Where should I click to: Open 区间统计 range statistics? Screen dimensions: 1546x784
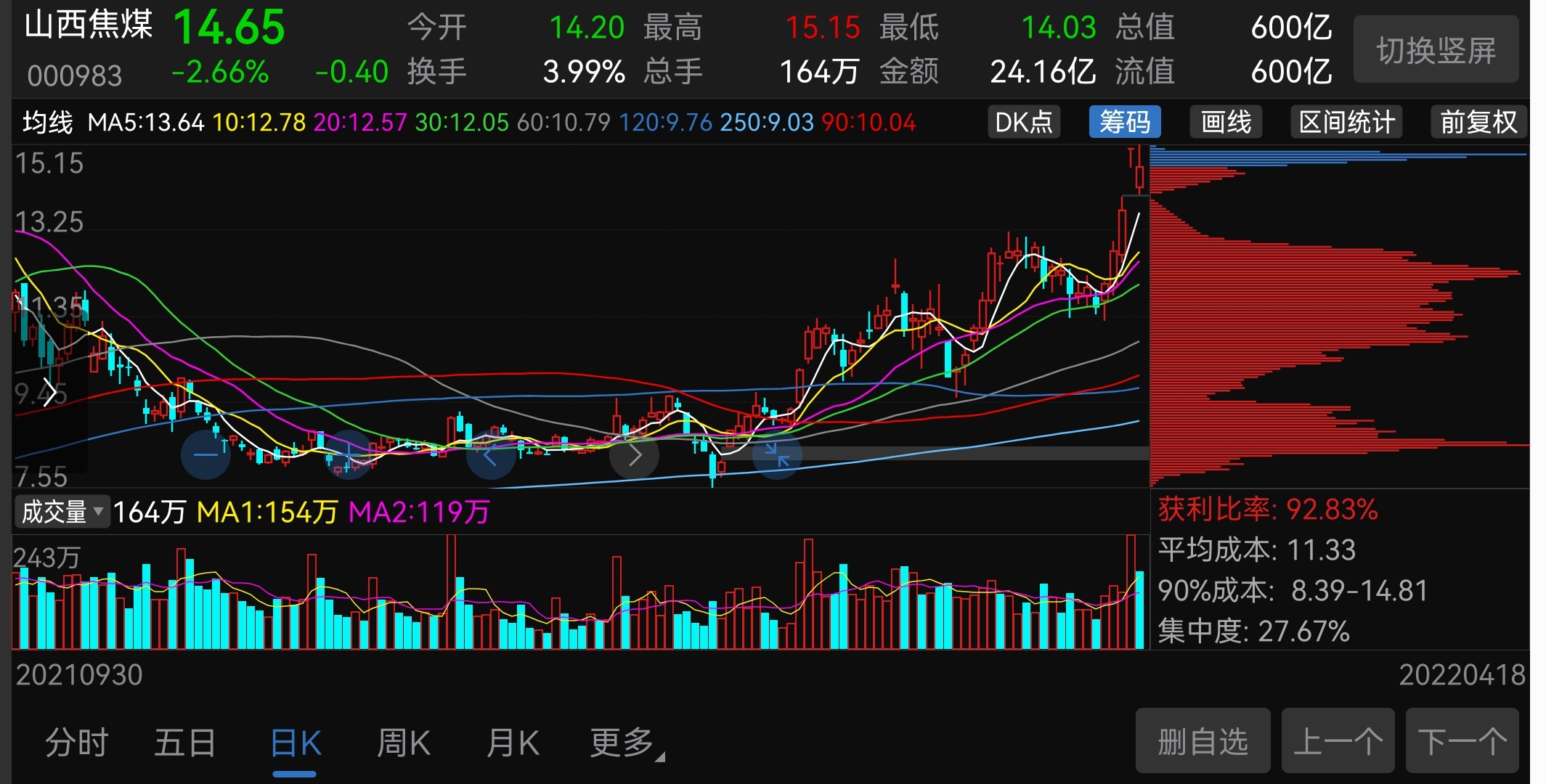(1346, 122)
